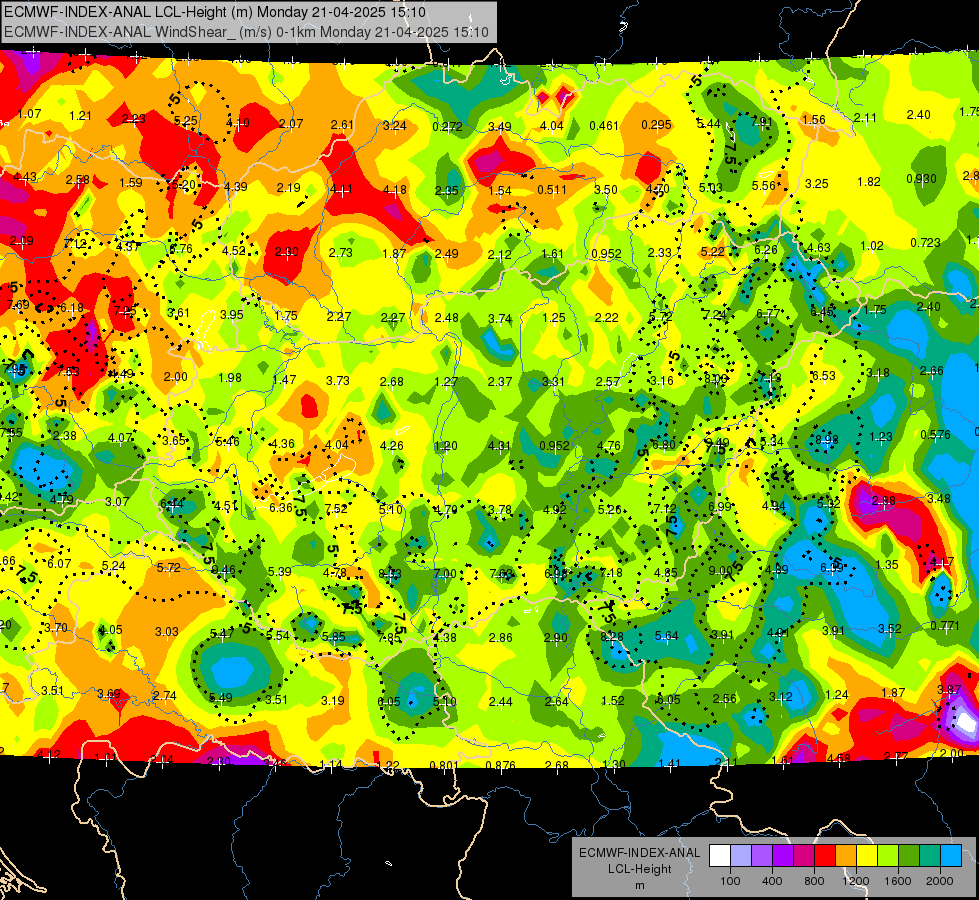Screen dimensions: 979x900
Task: Click the wind shear value 1.98
Action: [x=230, y=377]
